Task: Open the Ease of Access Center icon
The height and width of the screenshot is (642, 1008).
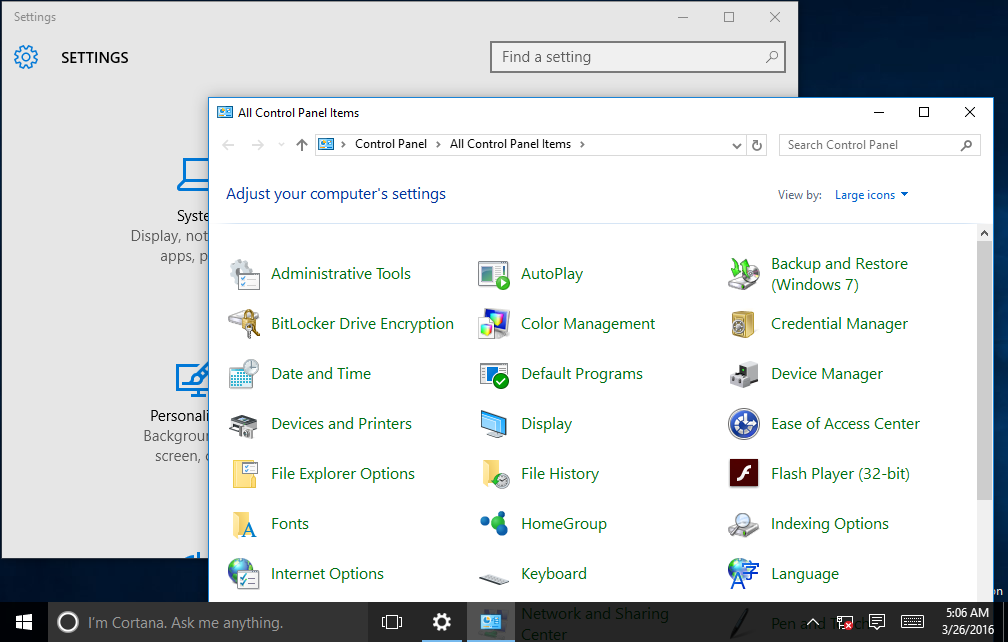Action: [744, 424]
